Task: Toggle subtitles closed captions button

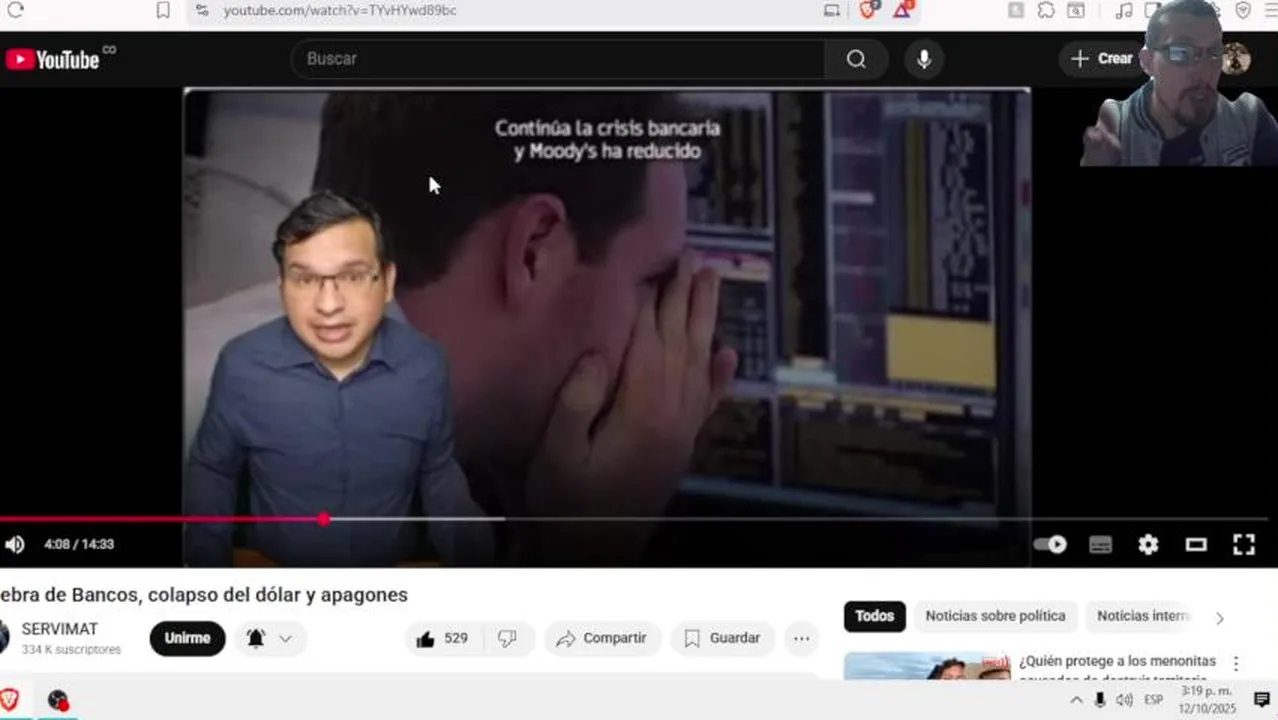Action: tap(1100, 544)
